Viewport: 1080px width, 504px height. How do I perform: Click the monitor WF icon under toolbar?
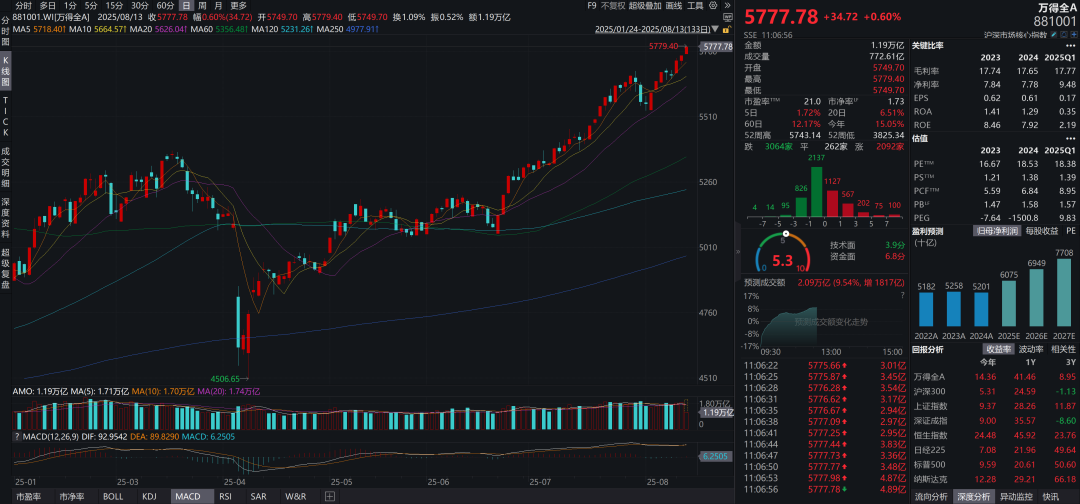(x=727, y=17)
